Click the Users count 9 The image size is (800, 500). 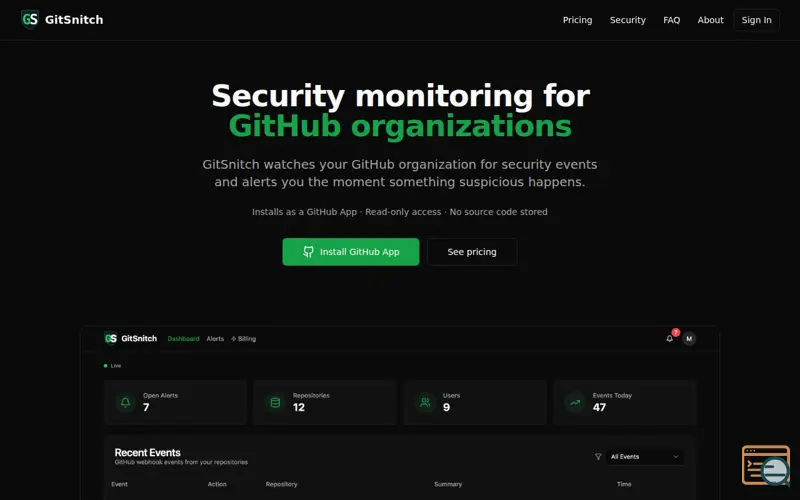[446, 407]
